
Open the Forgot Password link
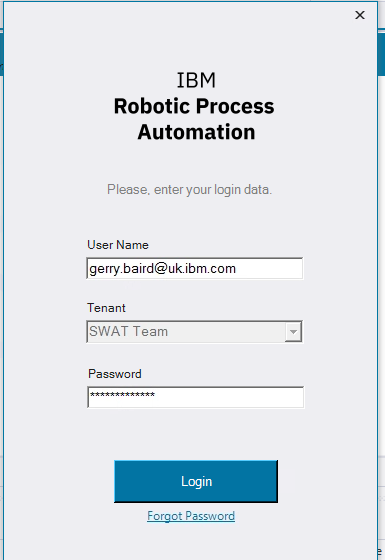click(191, 516)
